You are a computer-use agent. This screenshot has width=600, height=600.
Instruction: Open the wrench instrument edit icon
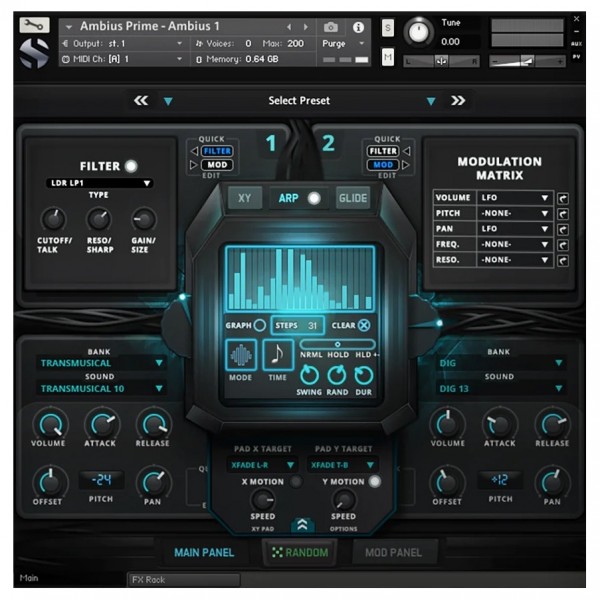coord(34,25)
